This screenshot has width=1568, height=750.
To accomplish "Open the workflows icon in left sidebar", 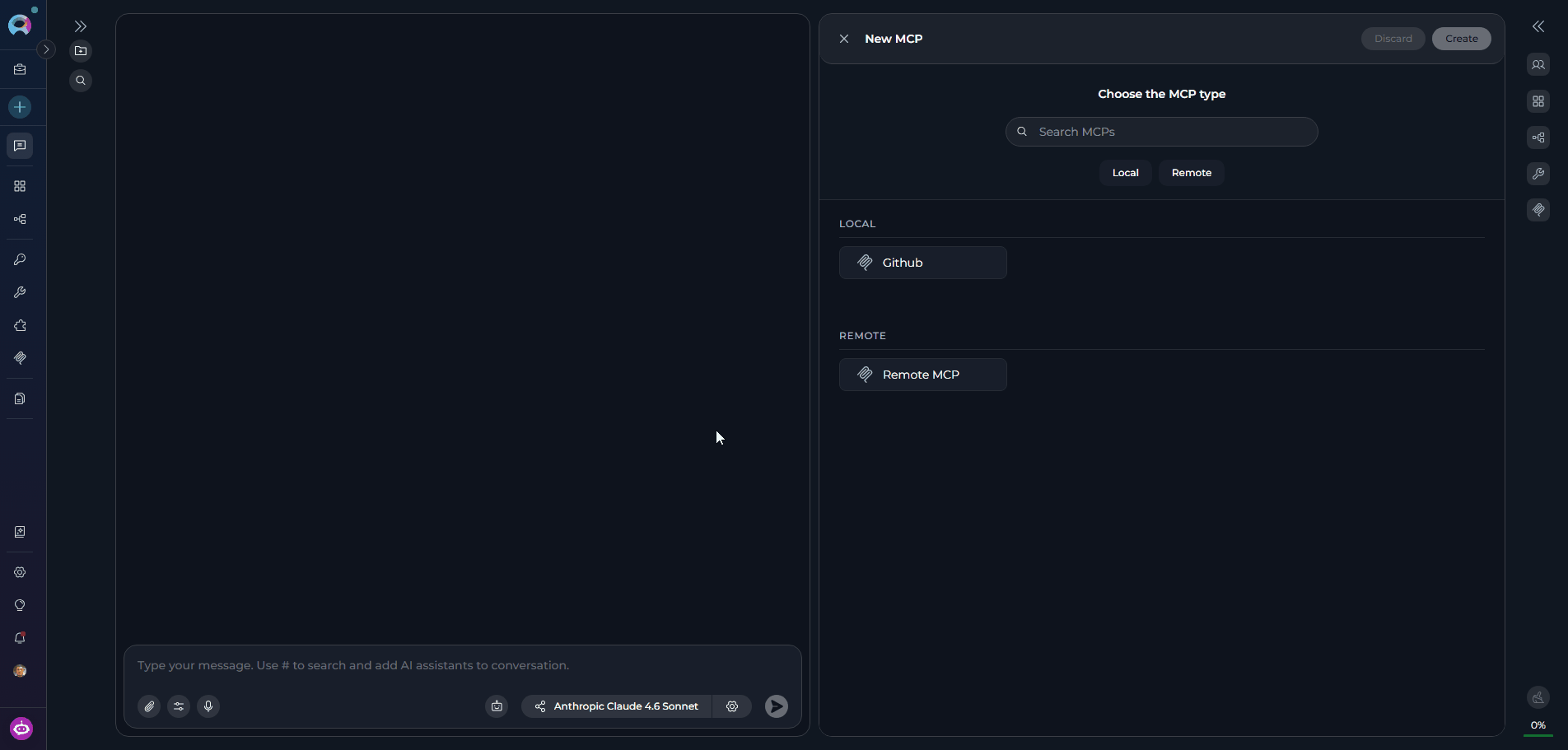I will (x=20, y=219).
